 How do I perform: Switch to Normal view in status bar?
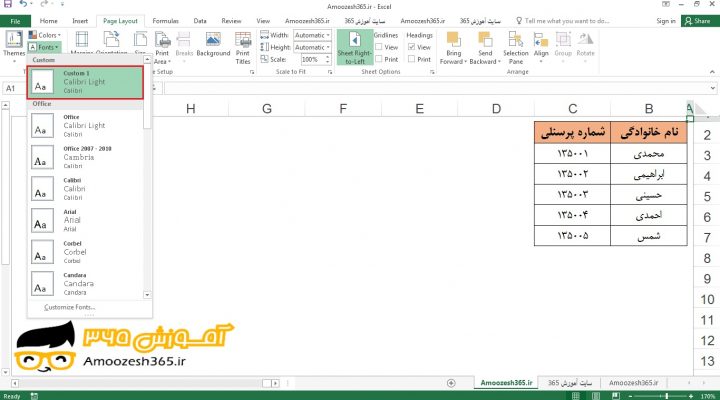coord(575,396)
